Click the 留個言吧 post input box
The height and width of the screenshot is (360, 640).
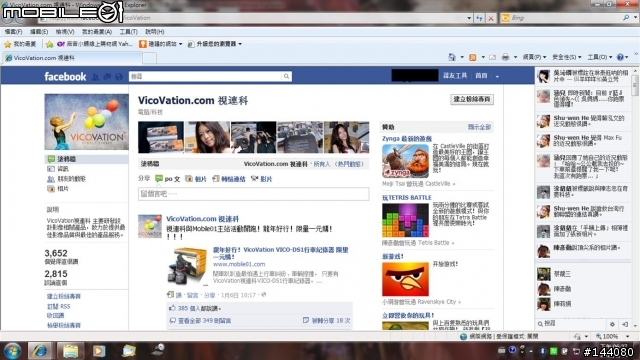tap(253, 194)
